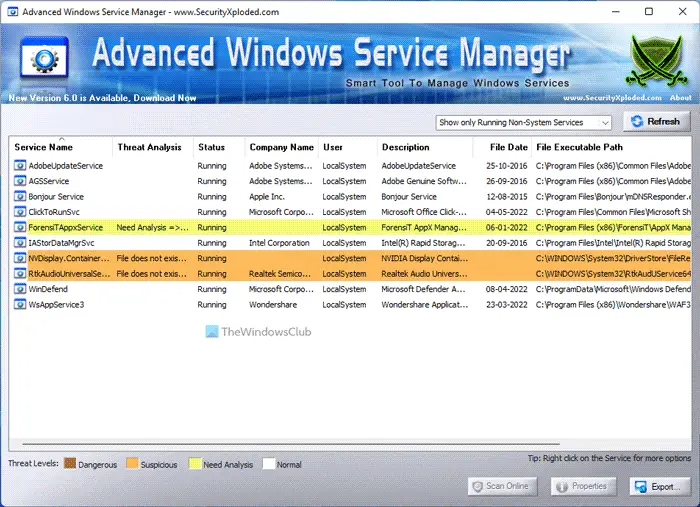Click the file date 08-04-2022

coord(507,289)
